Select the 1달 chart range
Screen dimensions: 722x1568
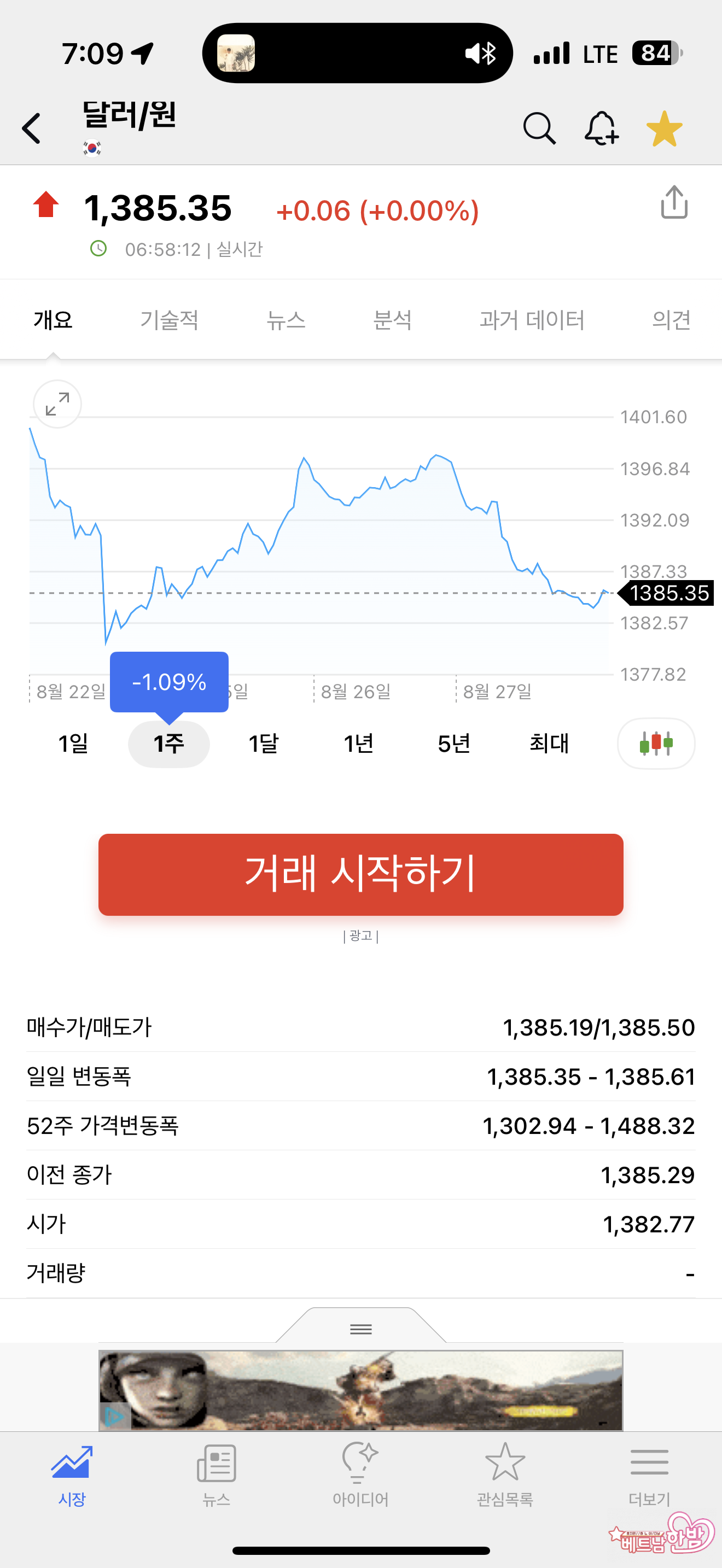click(x=264, y=743)
